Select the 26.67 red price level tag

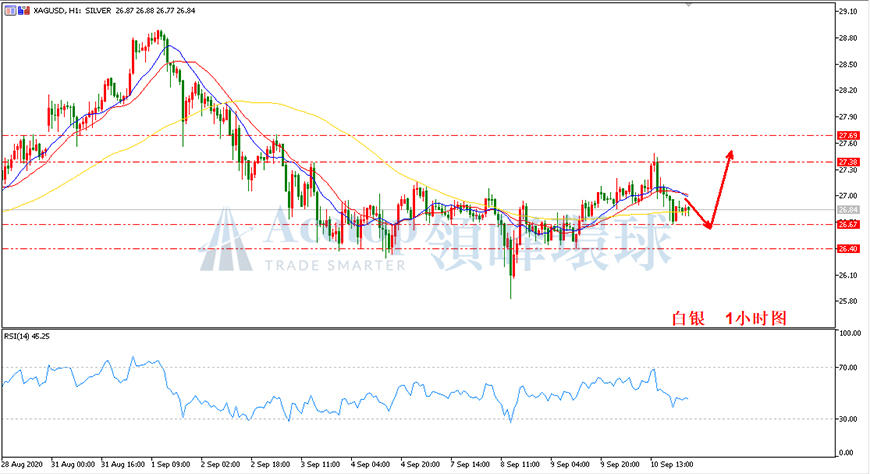pyautogui.click(x=848, y=225)
